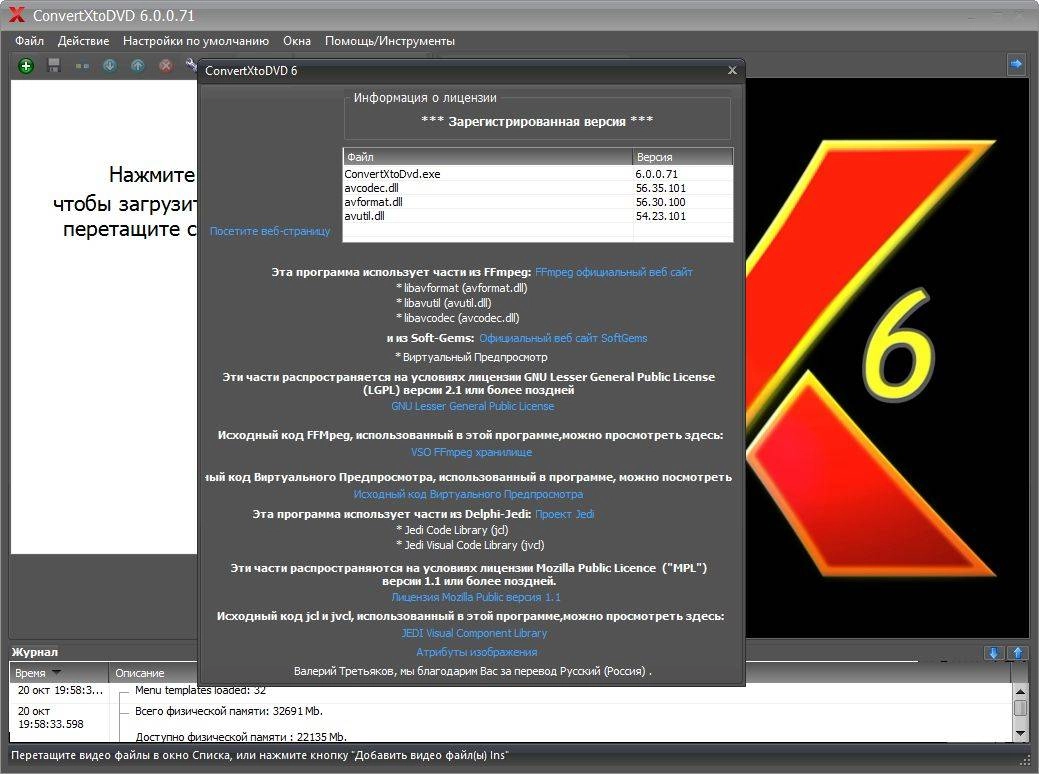Click version value 56.30.100
The image size is (1039, 774).
point(661,202)
